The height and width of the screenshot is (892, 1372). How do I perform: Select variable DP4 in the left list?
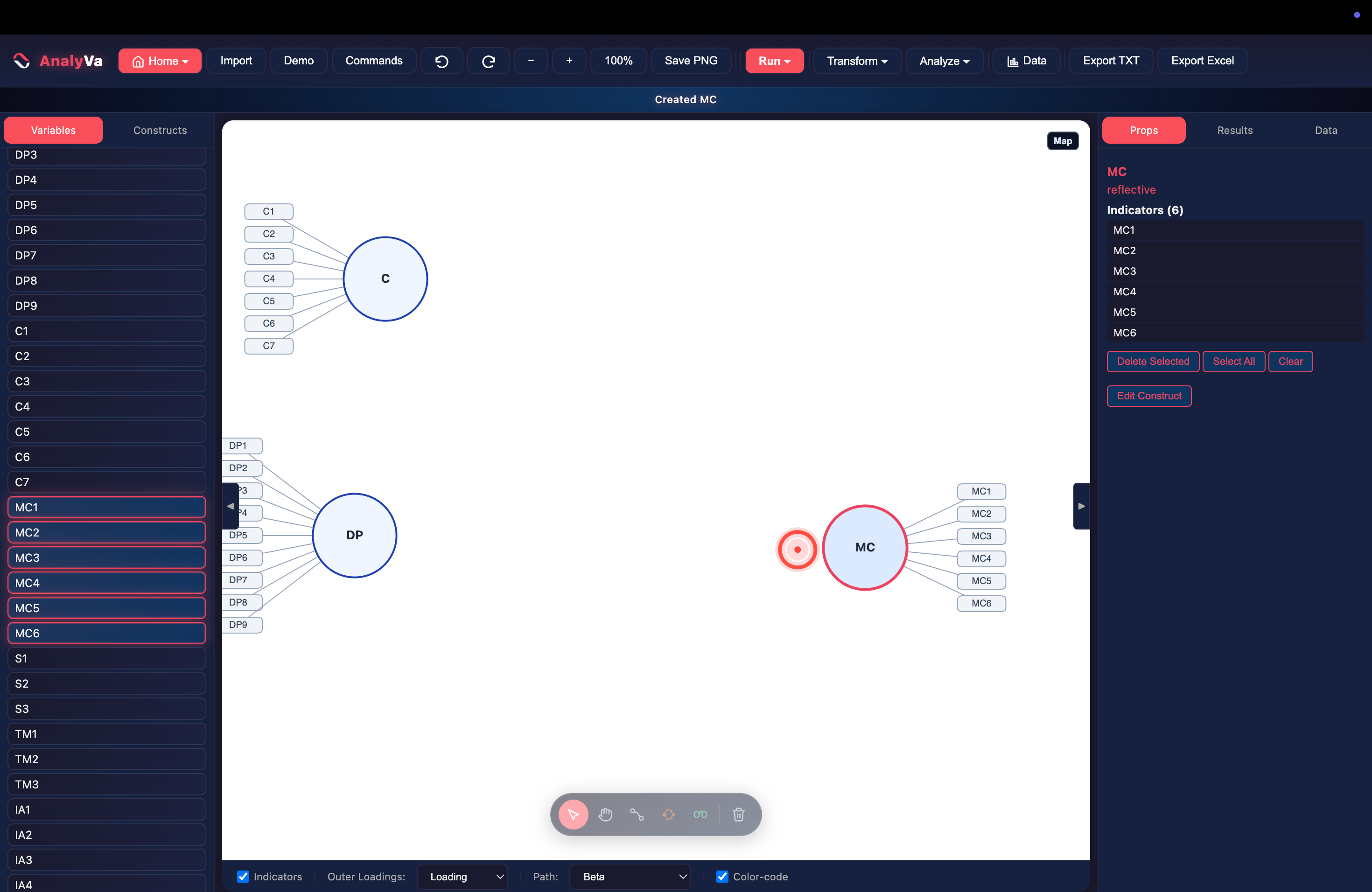pos(107,180)
